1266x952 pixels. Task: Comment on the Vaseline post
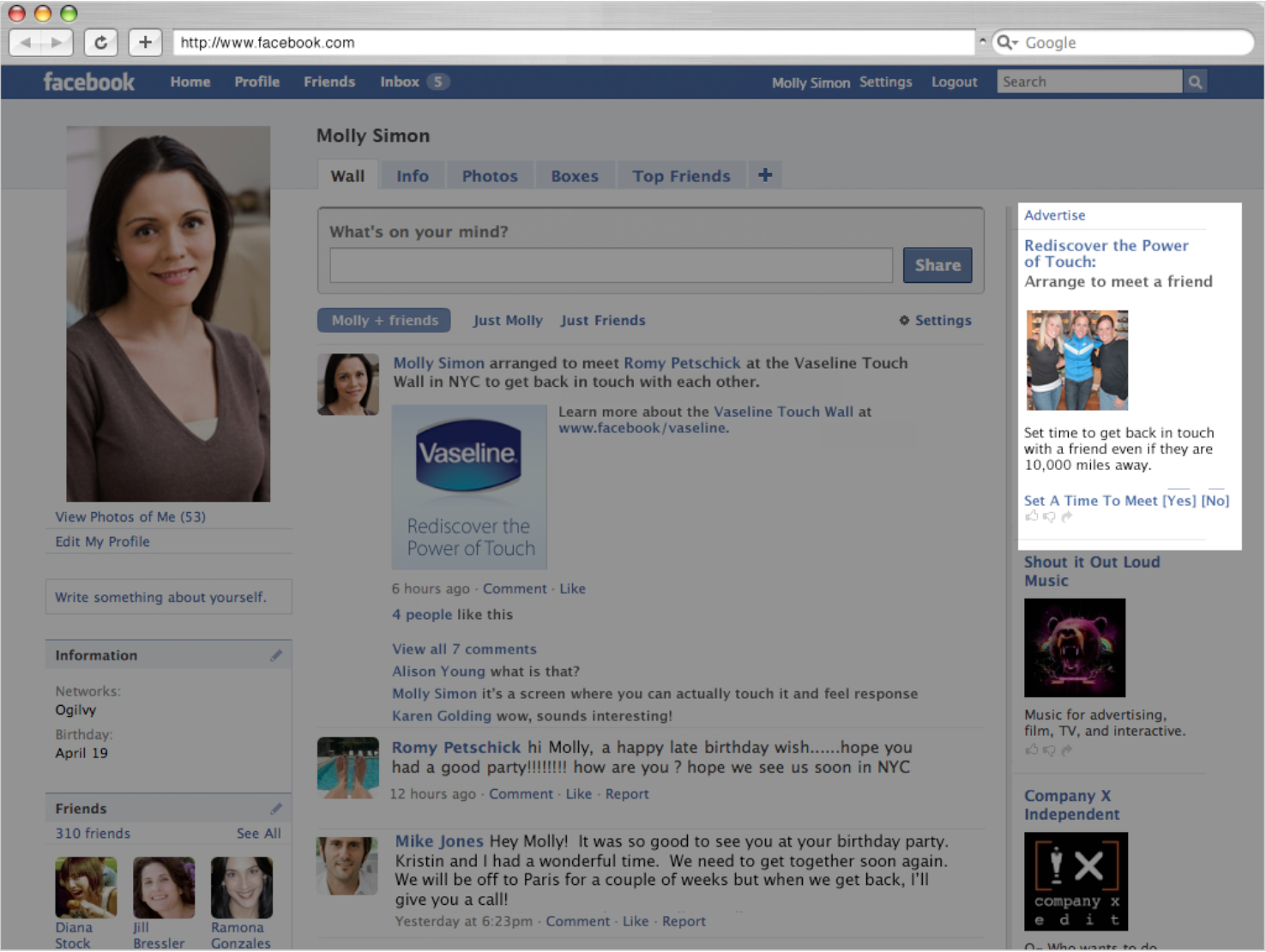click(515, 588)
